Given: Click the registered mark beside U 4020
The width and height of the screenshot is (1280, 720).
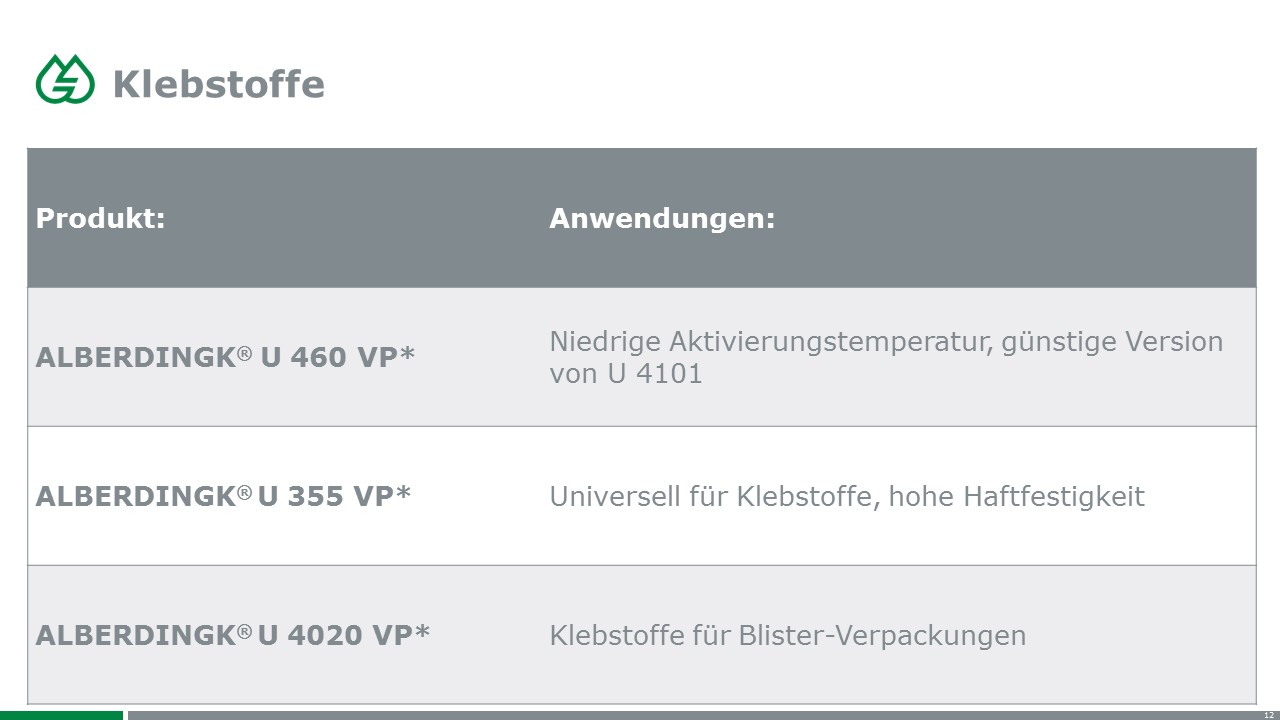Looking at the screenshot, I should pos(245,630).
